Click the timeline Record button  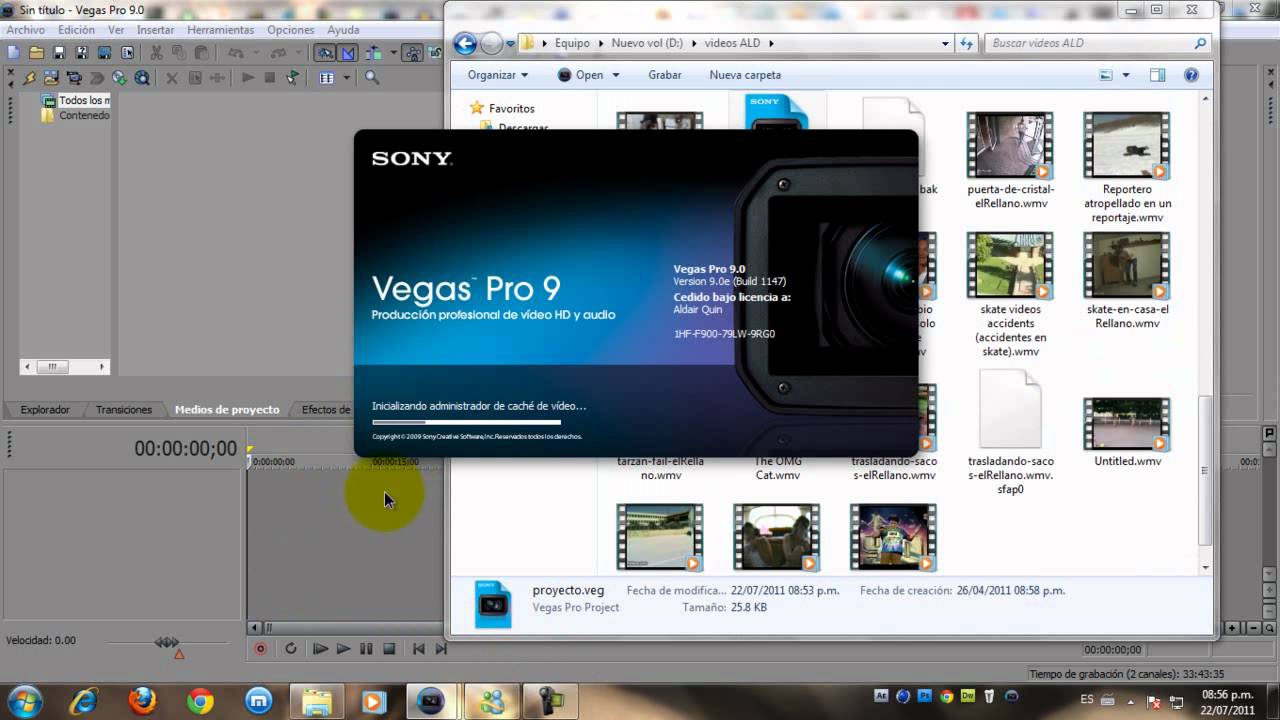(260, 649)
